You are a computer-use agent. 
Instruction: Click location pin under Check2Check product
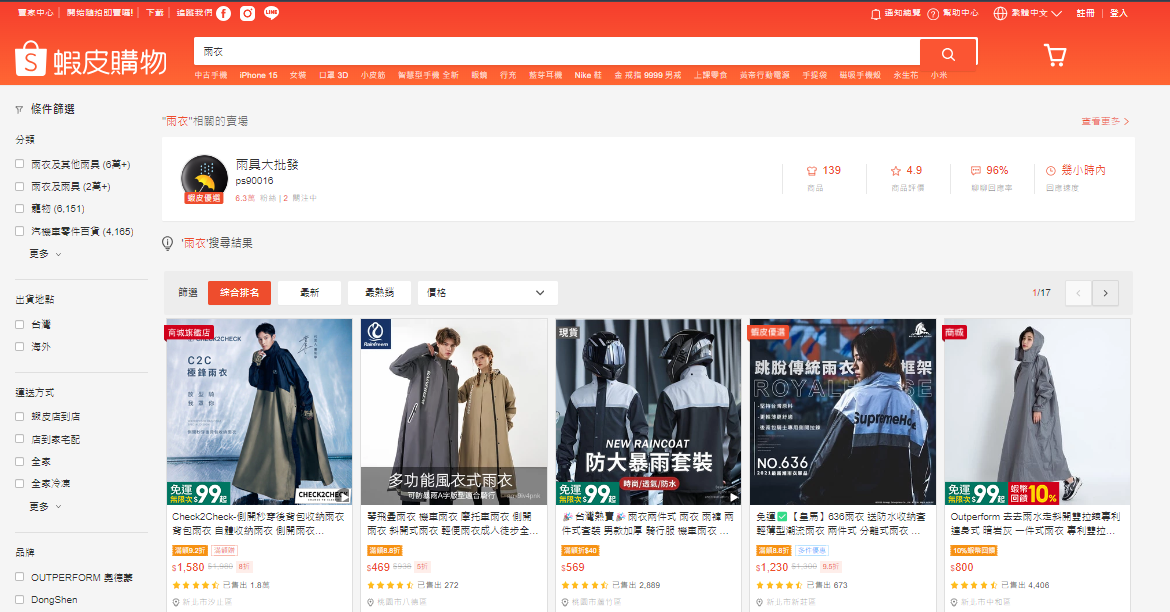(176, 602)
